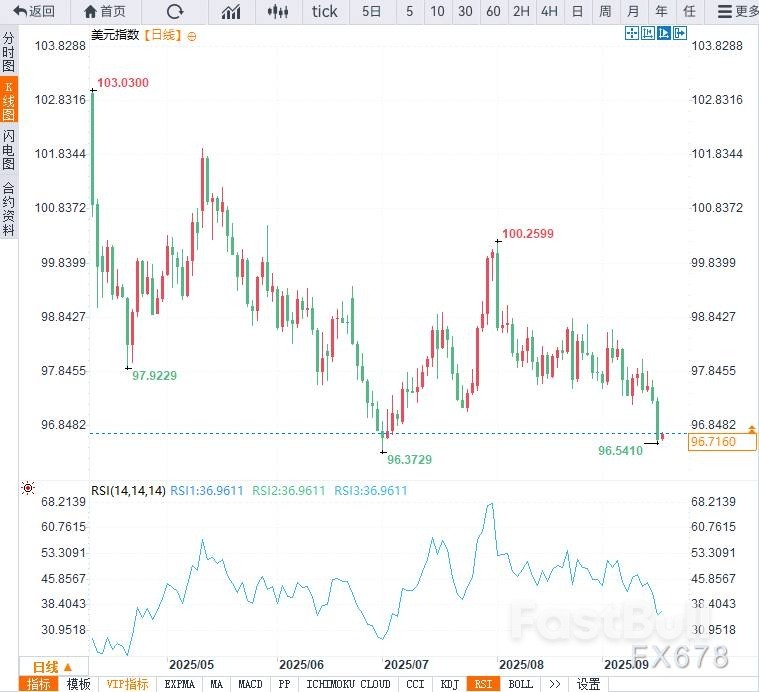759x692 pixels.
Task: Toggle the RSI indicator button
Action: (484, 684)
